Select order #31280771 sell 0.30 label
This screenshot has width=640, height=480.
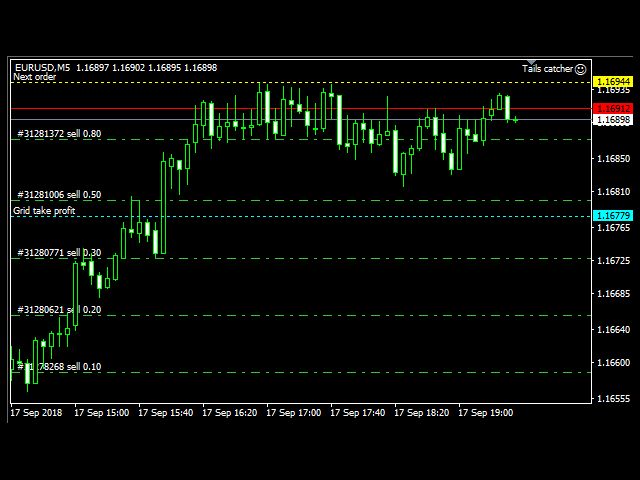[x=59, y=253]
